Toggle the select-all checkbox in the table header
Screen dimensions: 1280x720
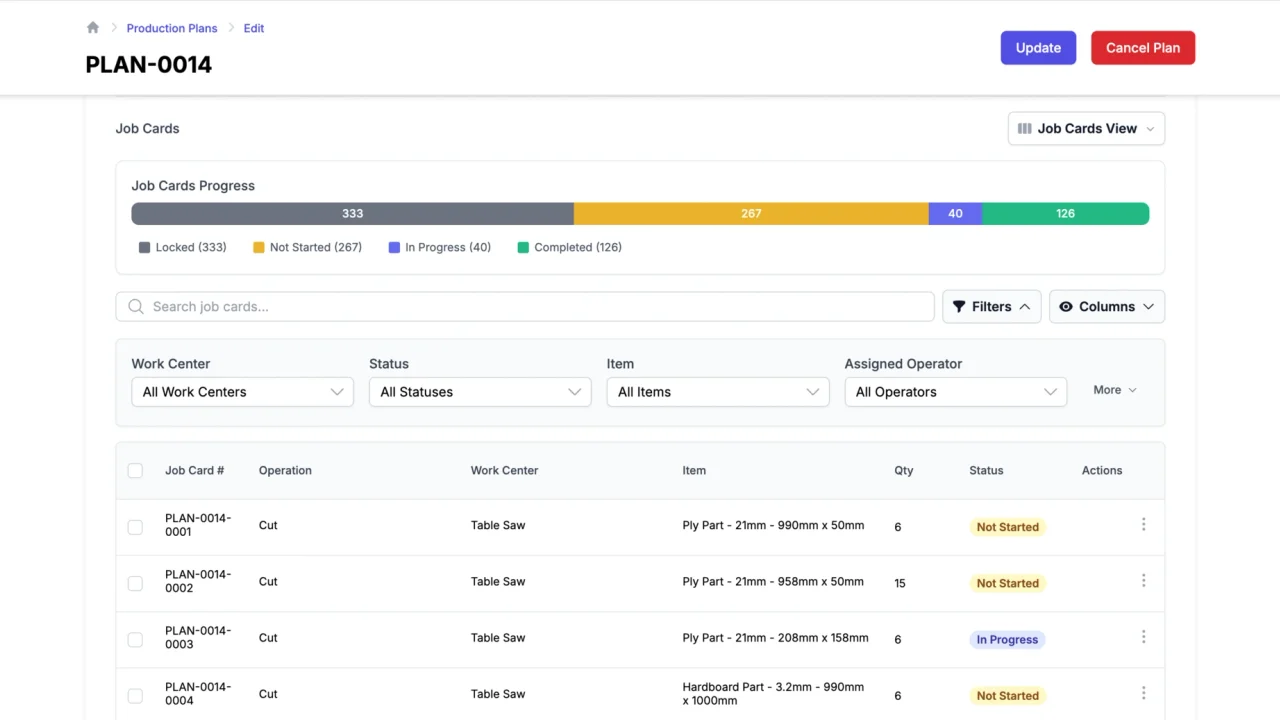click(135, 470)
